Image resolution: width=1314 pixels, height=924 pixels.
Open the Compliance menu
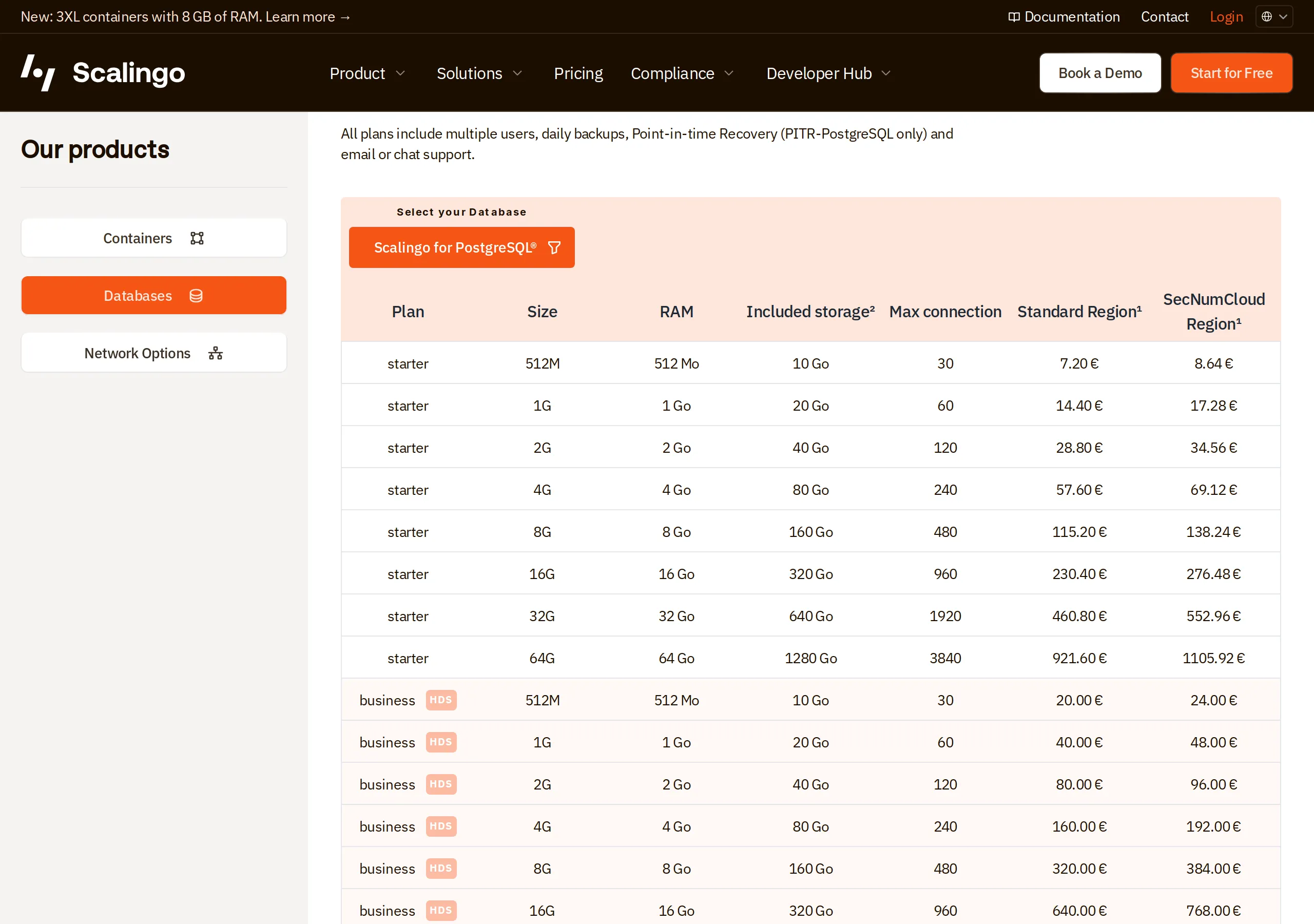(682, 73)
